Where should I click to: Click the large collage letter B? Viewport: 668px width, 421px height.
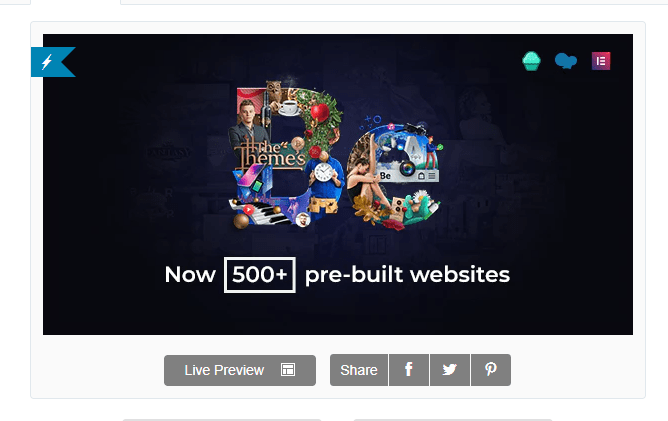(x=287, y=155)
